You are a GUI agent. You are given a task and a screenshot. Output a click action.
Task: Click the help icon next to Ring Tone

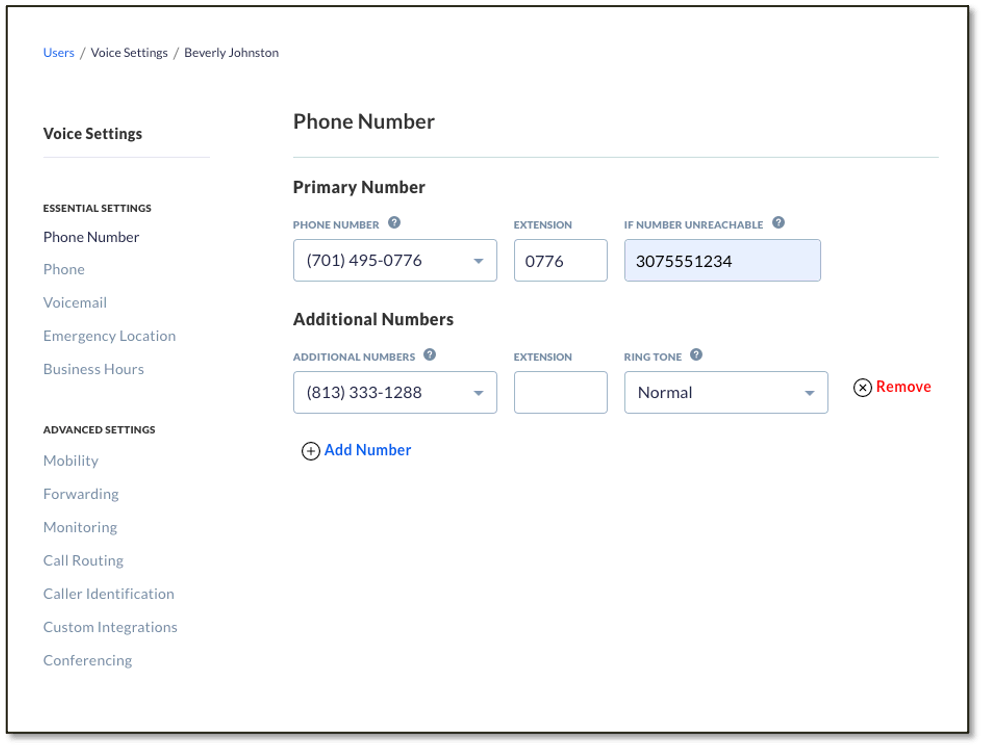[x=695, y=356]
